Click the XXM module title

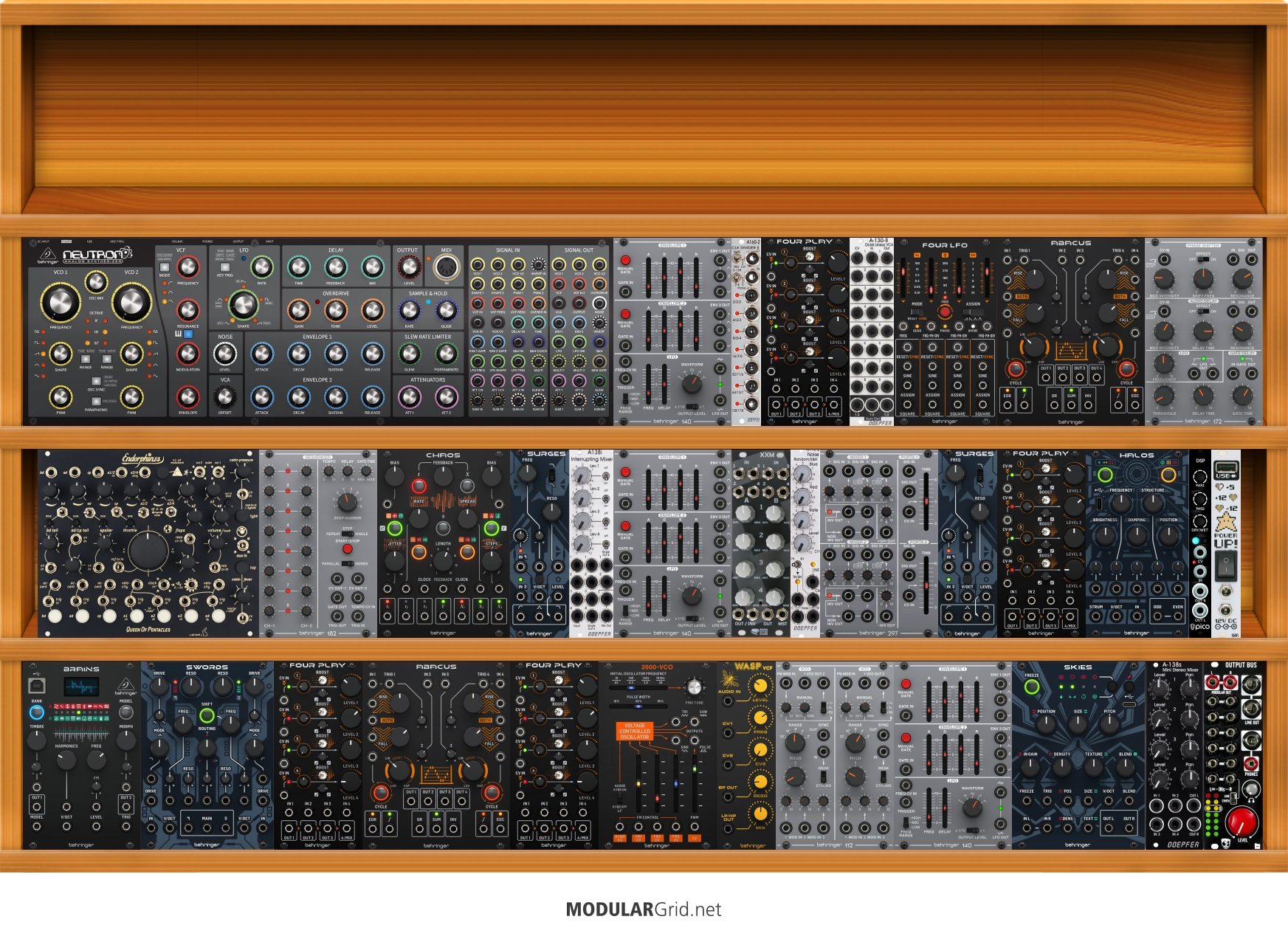[768, 455]
